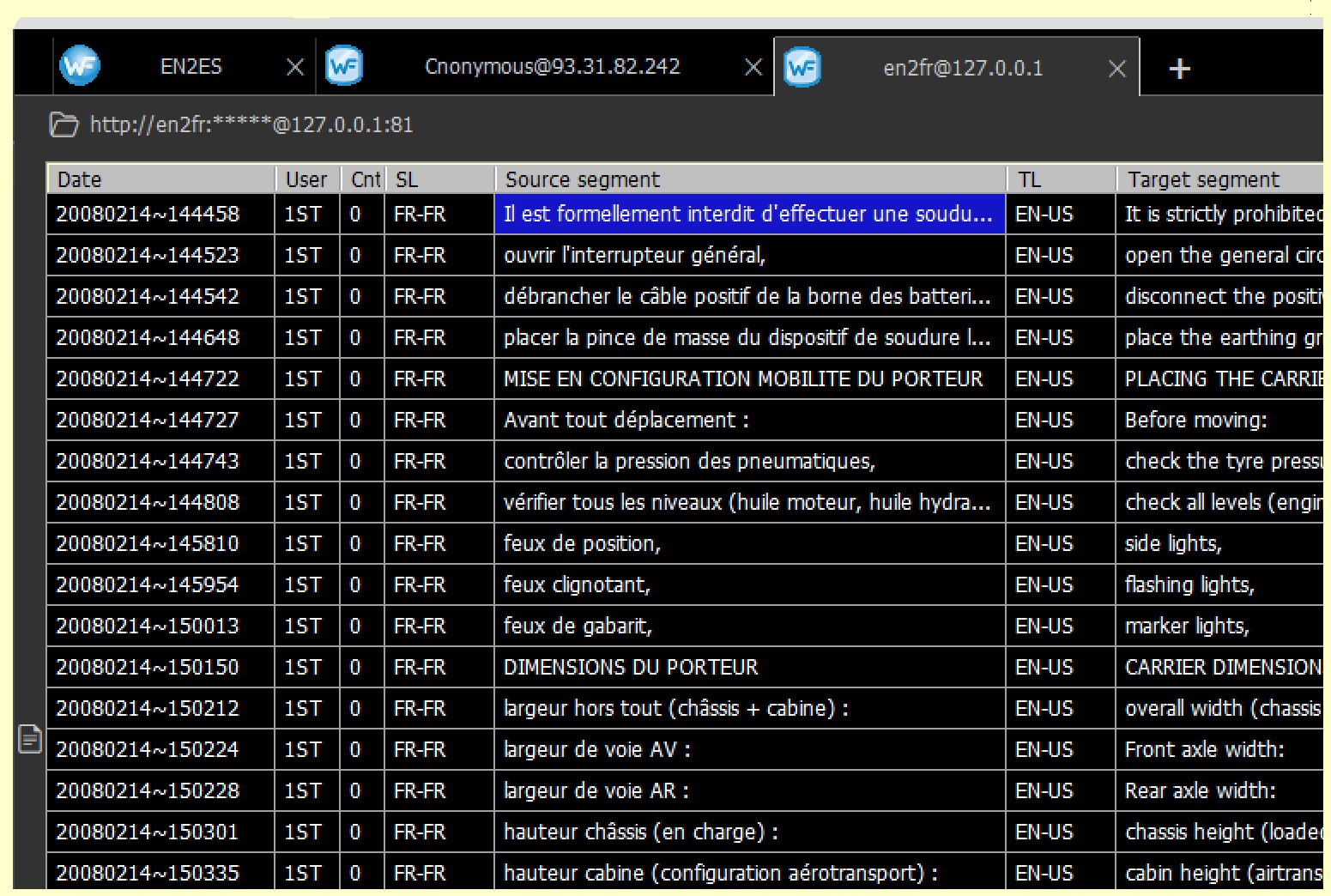Switch to the EN2ES tab

(191, 67)
